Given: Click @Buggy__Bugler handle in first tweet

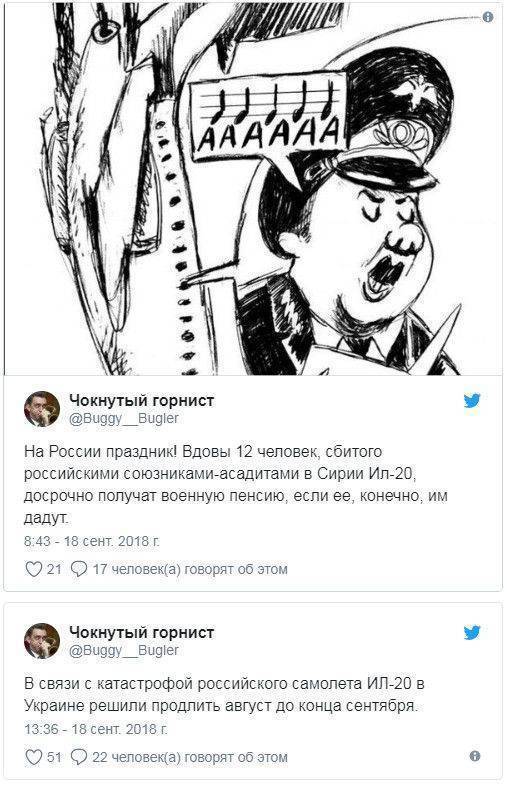Looking at the screenshot, I should point(123,419).
